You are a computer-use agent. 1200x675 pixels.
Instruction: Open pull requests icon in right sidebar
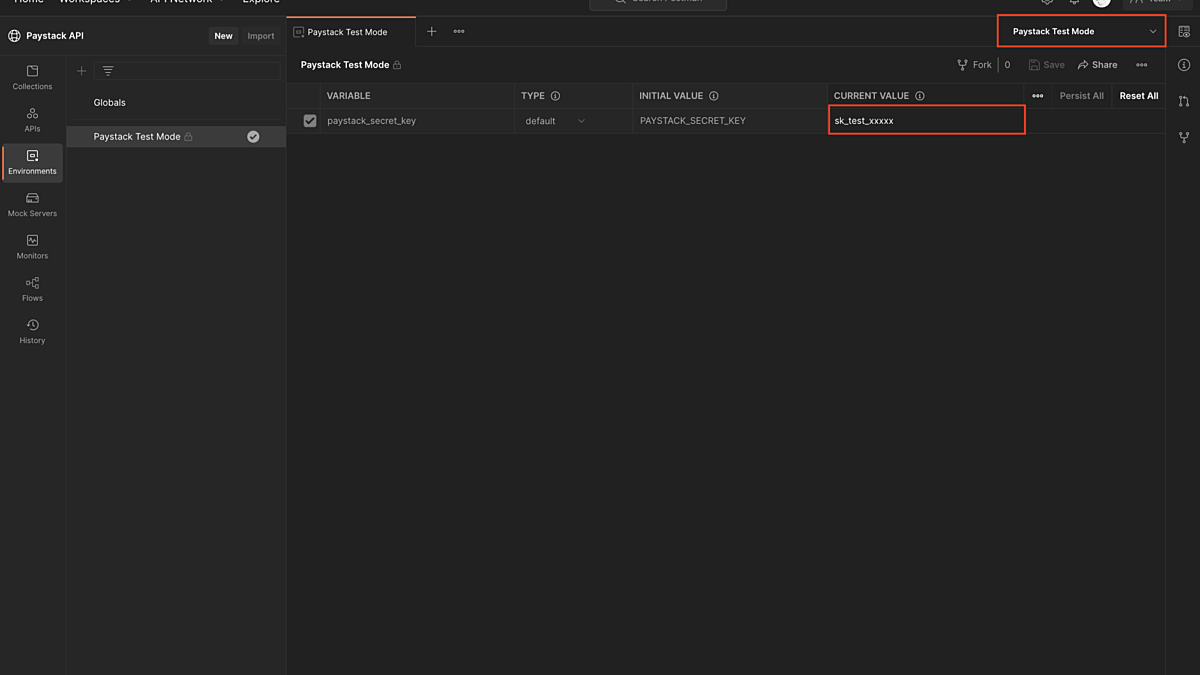tap(1184, 101)
